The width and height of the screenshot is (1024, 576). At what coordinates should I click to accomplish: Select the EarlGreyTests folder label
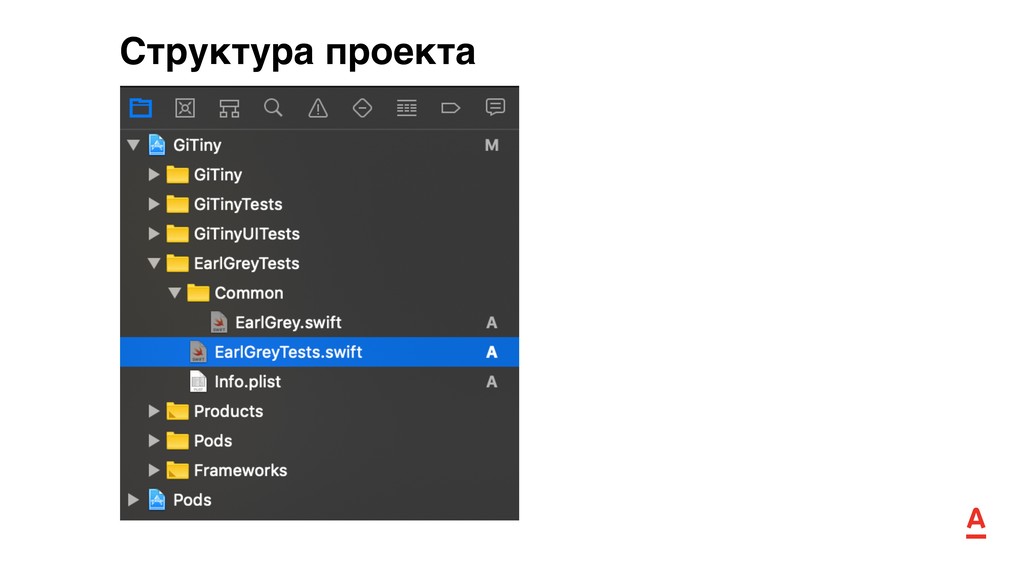pos(247,263)
